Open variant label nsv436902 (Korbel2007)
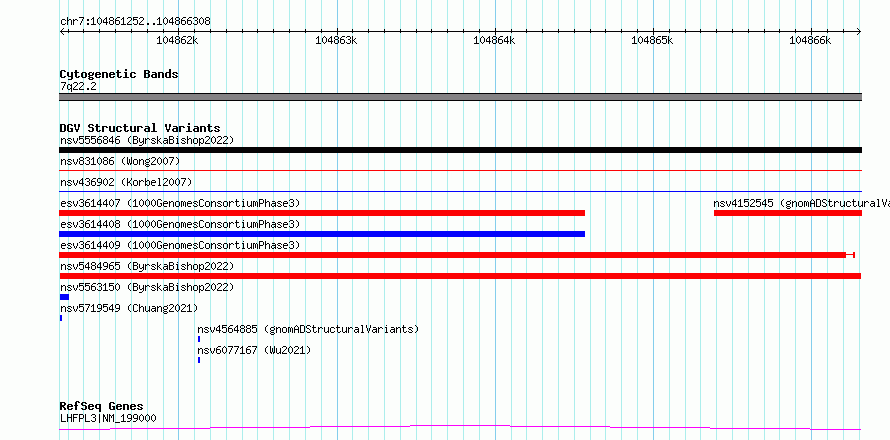Screen dimensions: 890x440 click(126, 183)
